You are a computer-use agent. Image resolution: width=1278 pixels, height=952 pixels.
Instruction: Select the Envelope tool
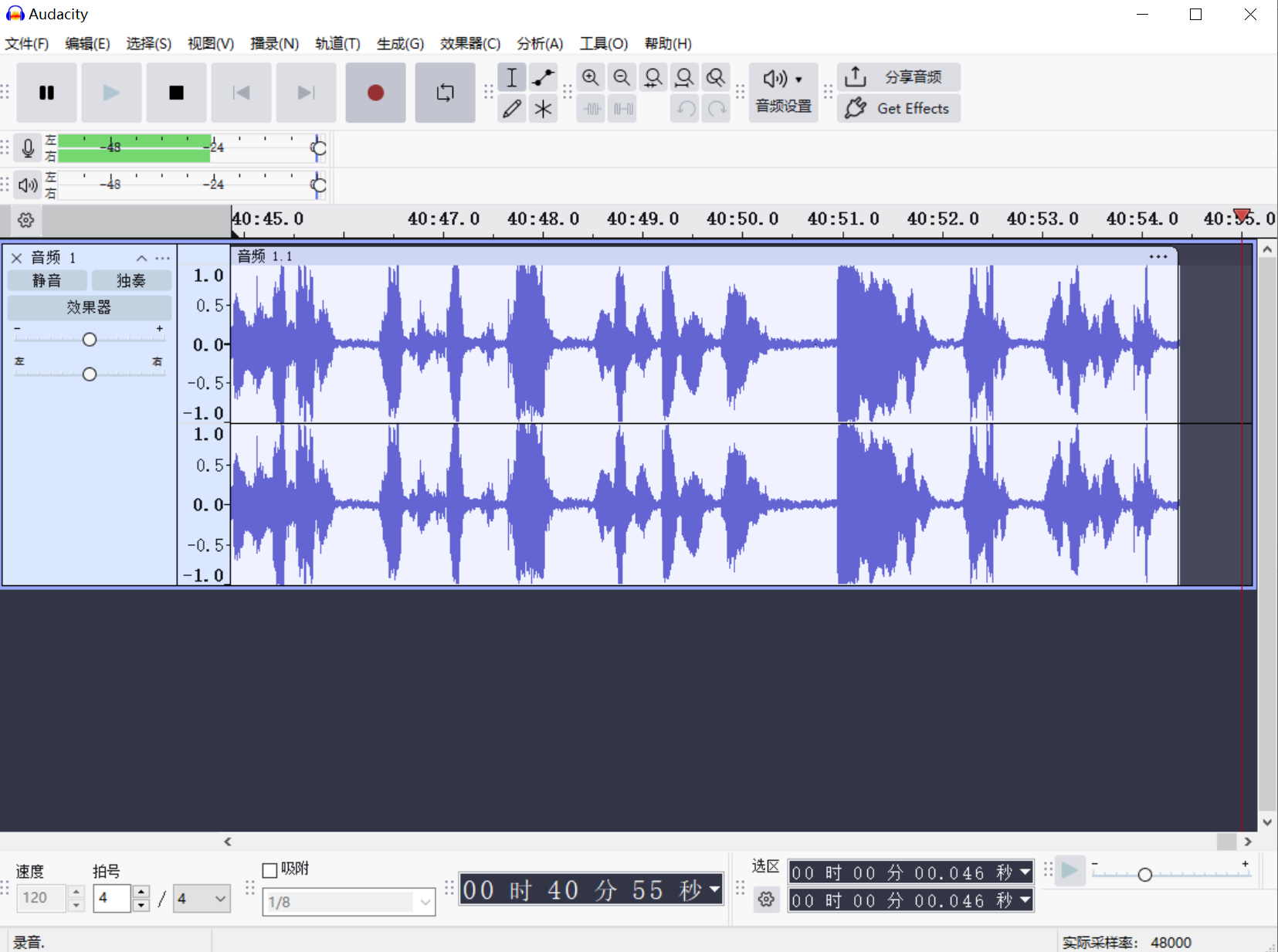(544, 77)
